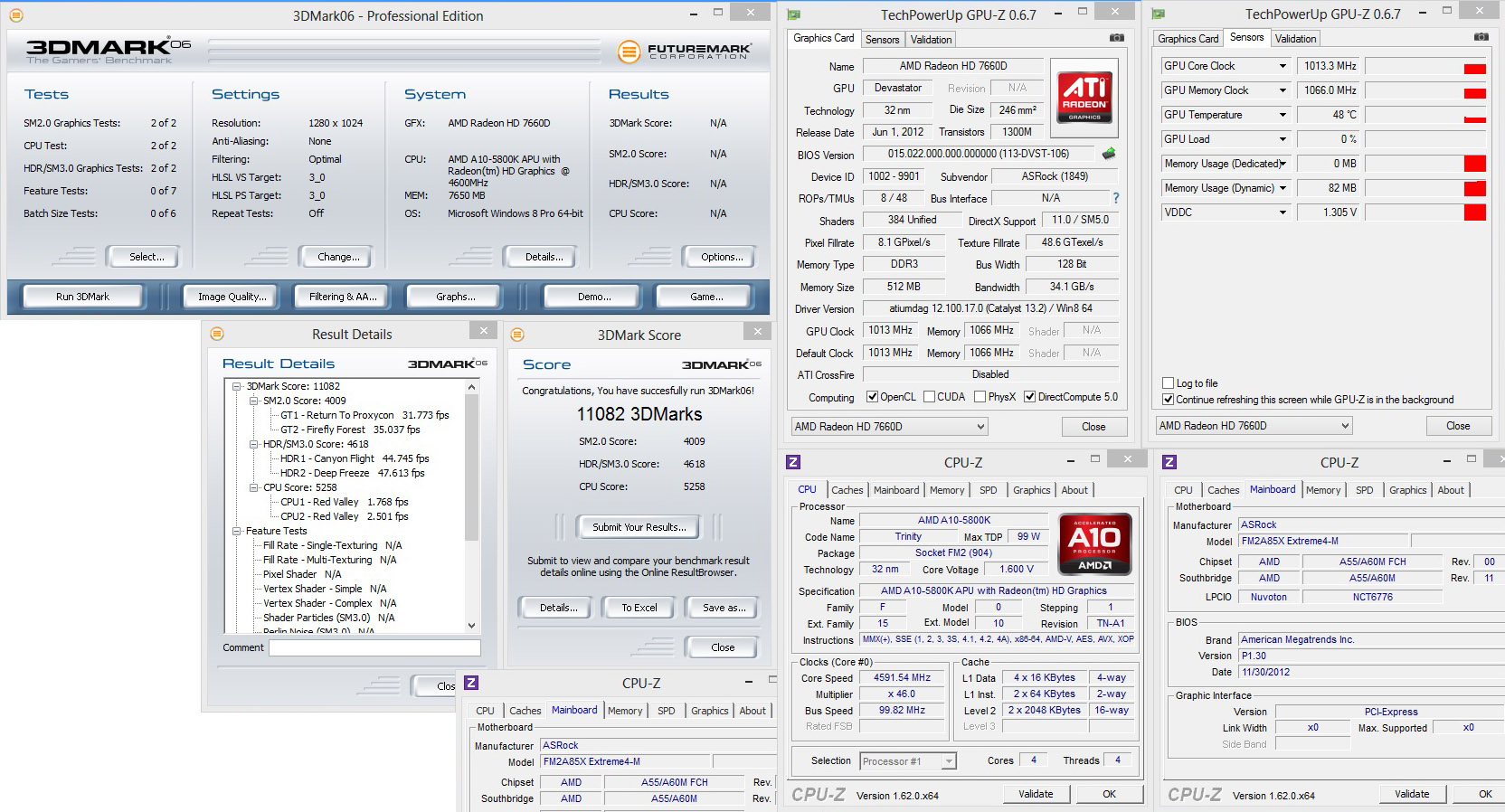This screenshot has height=812, width=1505.
Task: Toggle the OpenCL checkbox
Action: coord(873,397)
